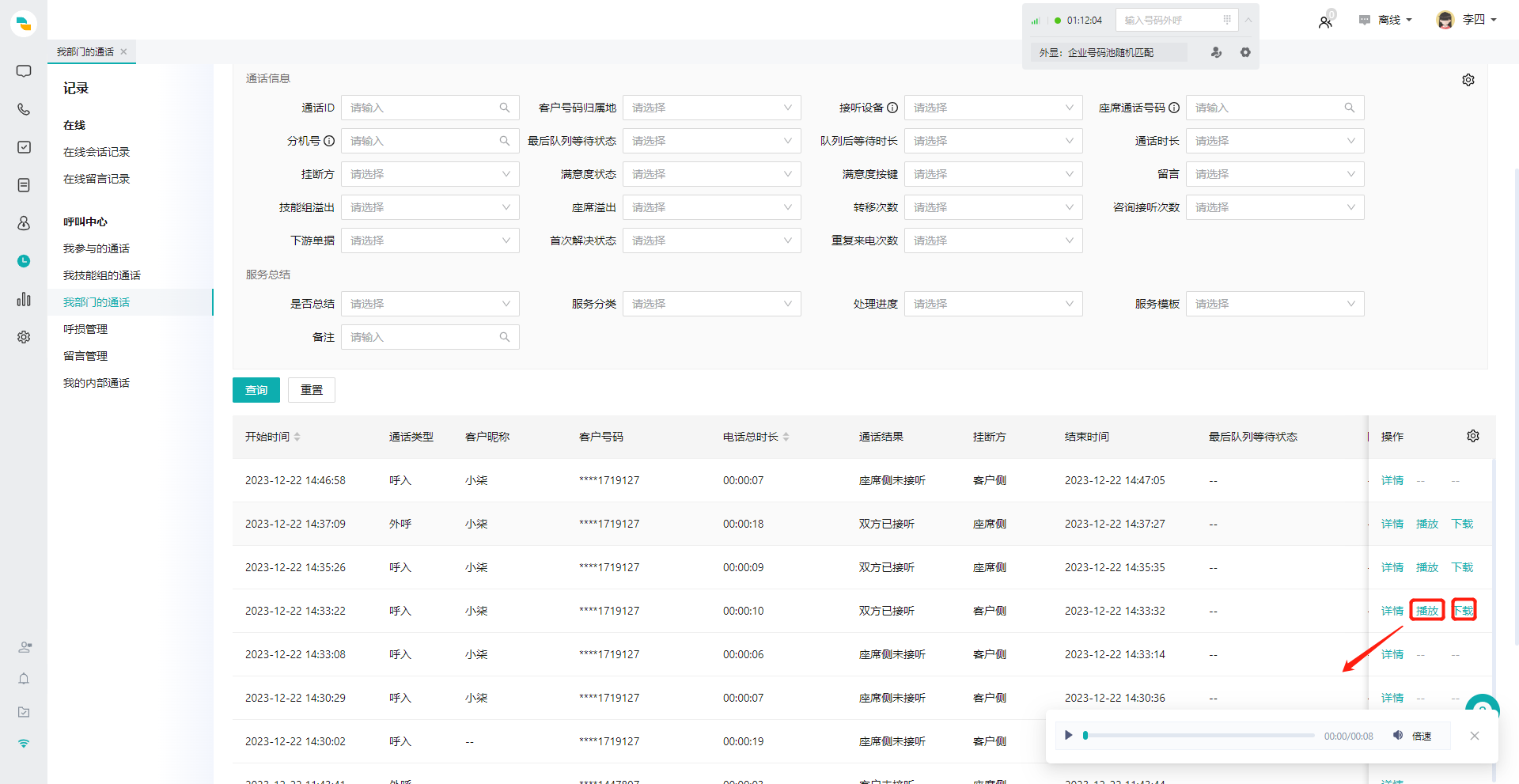Click the app logo at top left
This screenshot has width=1519, height=784.
point(24,24)
